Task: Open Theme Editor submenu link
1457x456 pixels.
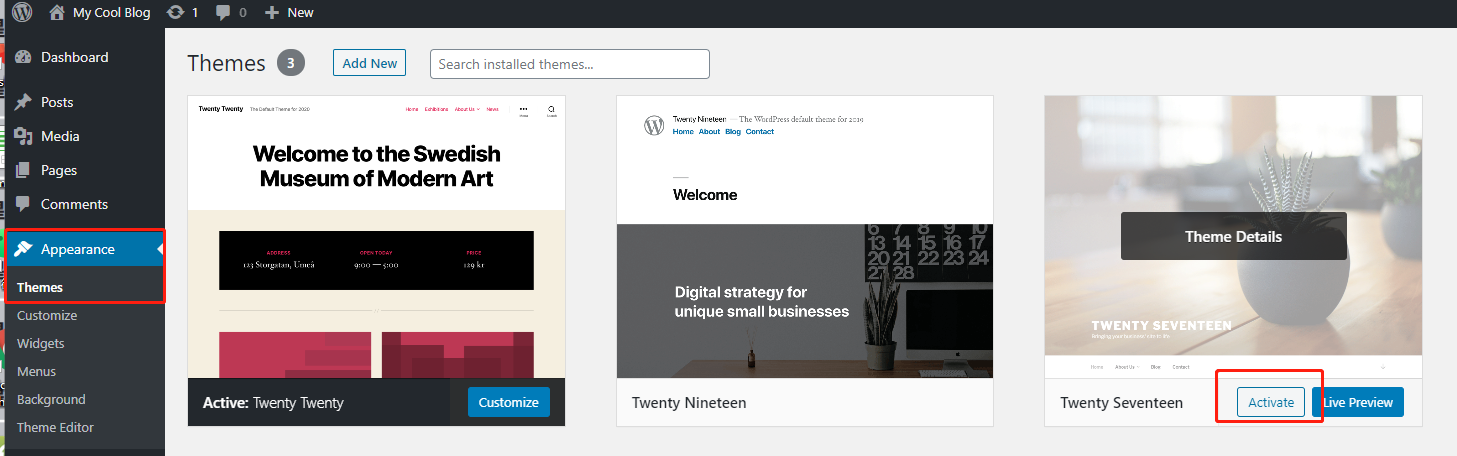Action: pos(55,427)
